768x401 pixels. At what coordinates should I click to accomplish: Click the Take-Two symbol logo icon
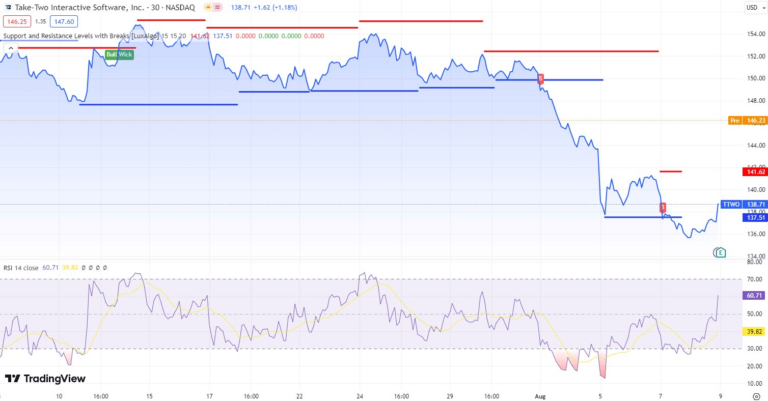pos(7,7)
